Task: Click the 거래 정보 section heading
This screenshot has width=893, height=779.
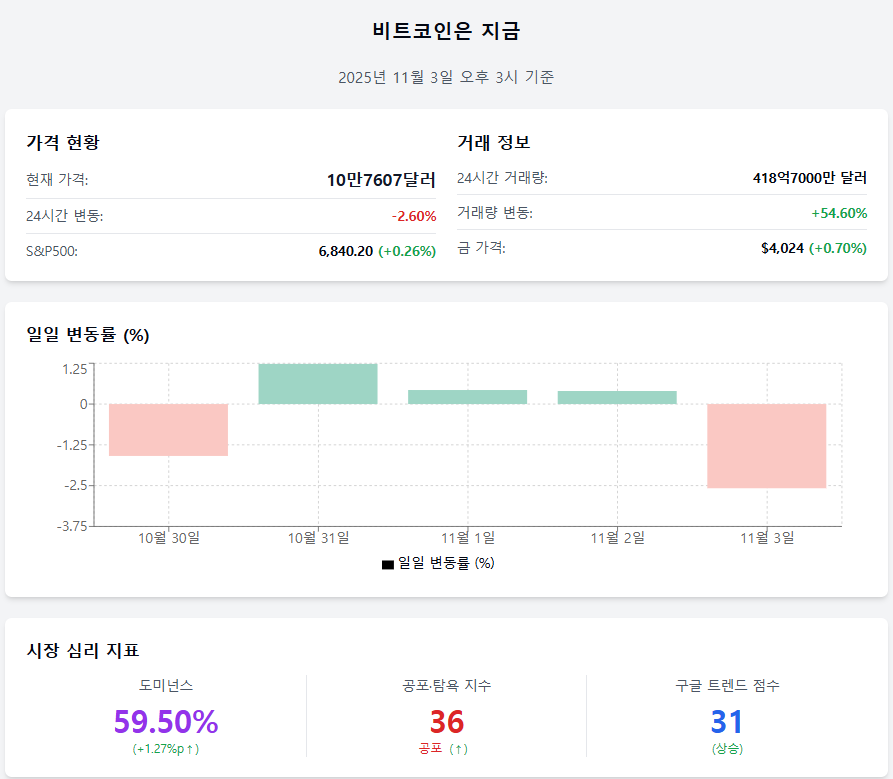Action: coord(493,143)
